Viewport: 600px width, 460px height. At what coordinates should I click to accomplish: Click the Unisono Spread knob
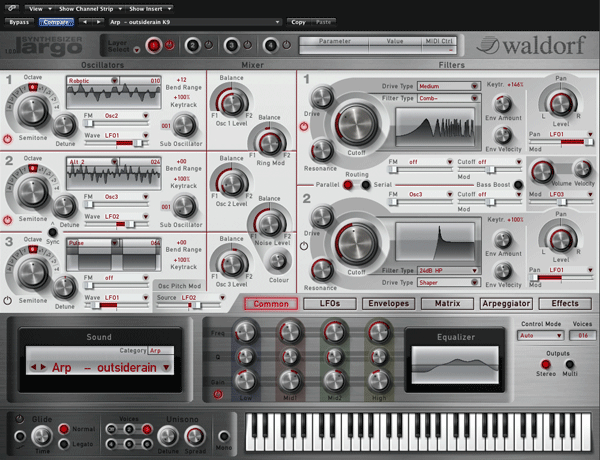[195, 436]
